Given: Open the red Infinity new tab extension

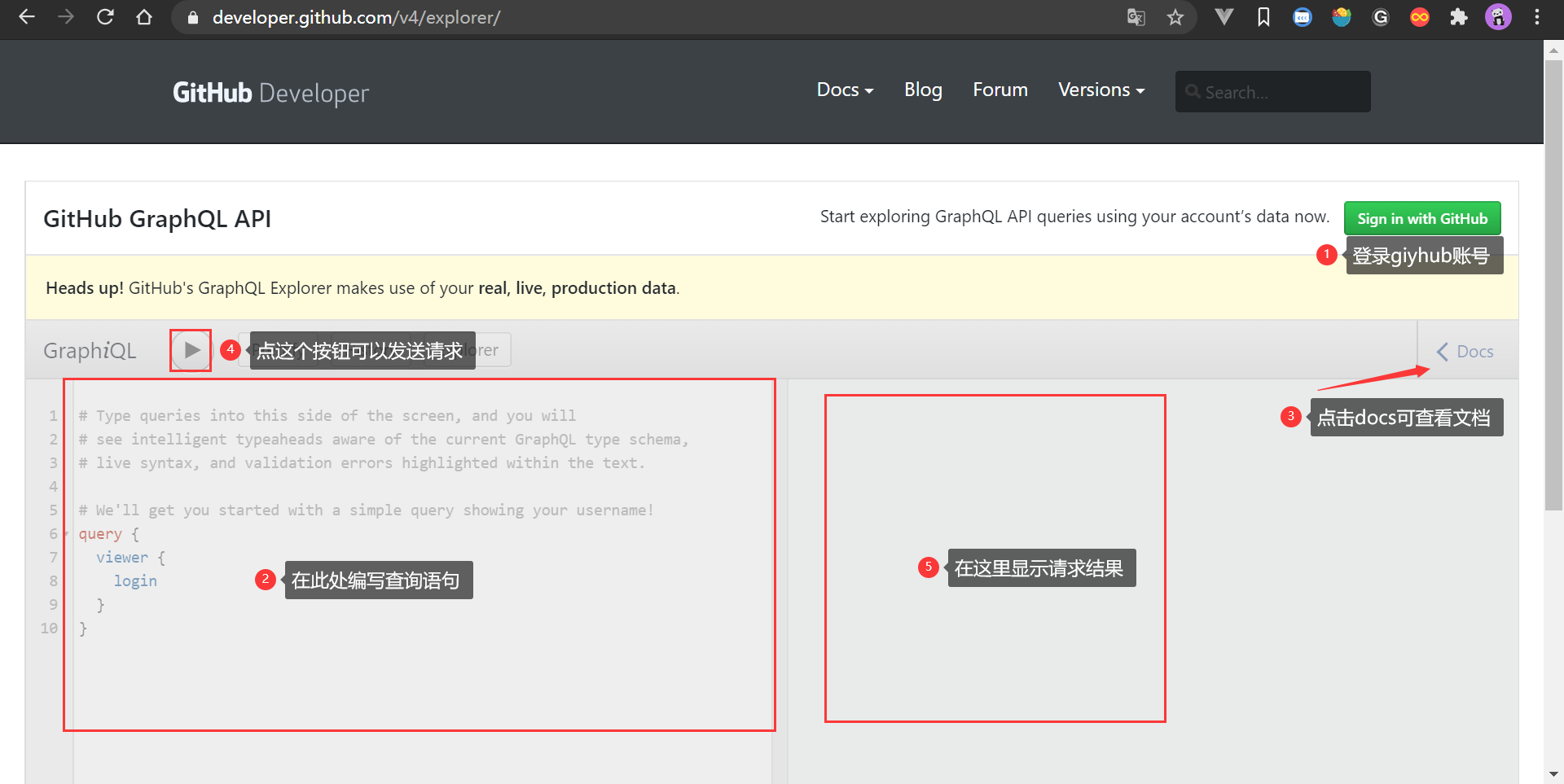Looking at the screenshot, I should 1419,17.
